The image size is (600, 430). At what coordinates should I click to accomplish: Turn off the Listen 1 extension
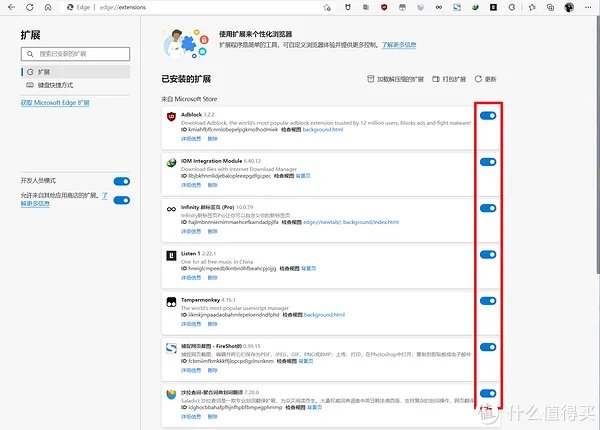point(488,254)
